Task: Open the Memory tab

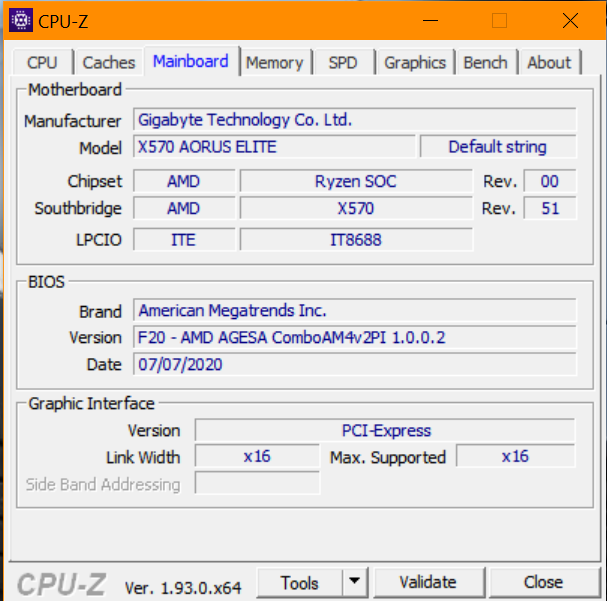Action: 275,62
